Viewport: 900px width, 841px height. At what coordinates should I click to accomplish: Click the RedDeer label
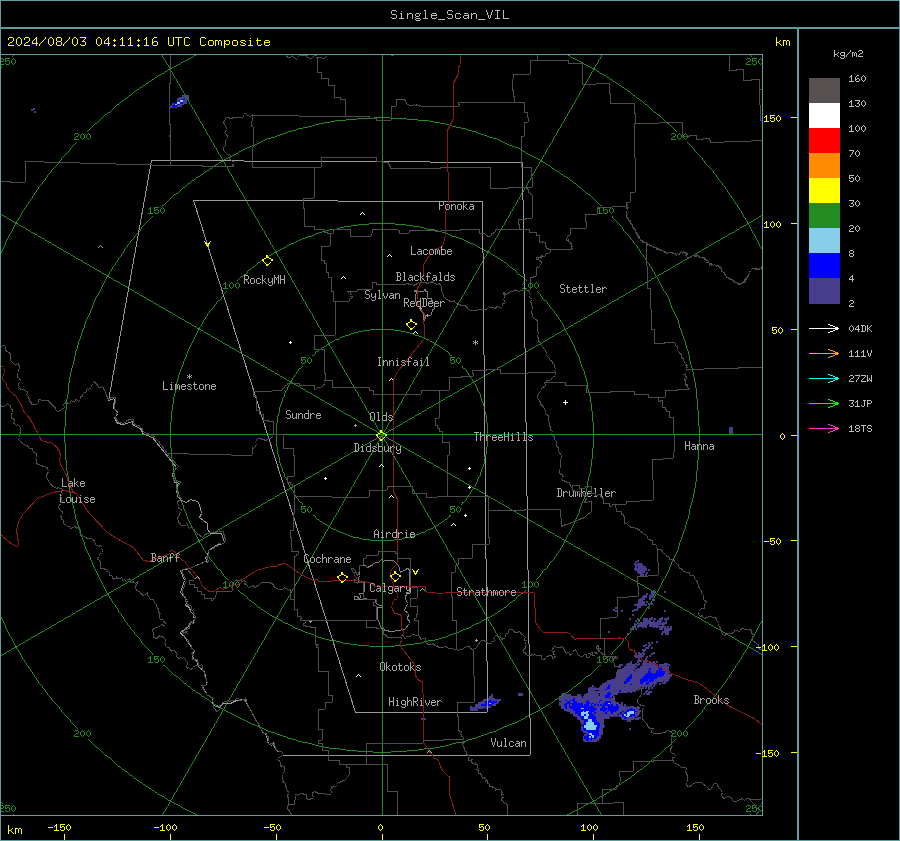pos(424,303)
